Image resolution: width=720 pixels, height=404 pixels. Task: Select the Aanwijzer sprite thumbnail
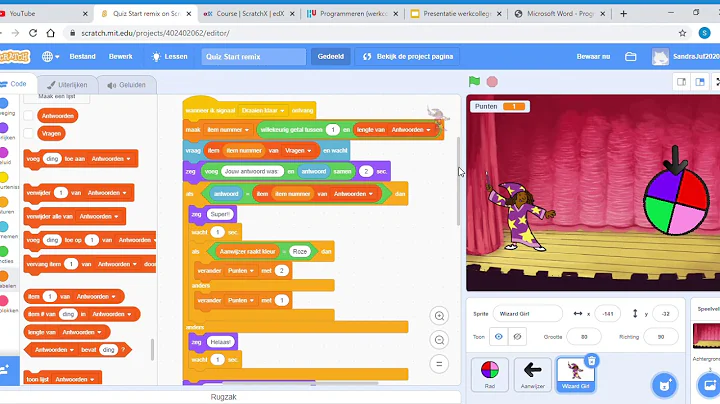coord(533,375)
